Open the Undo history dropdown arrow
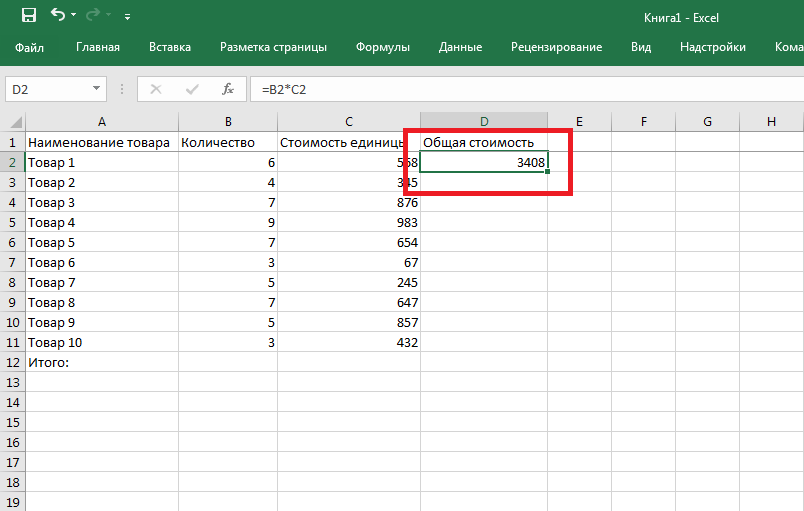804x511 pixels. point(75,17)
